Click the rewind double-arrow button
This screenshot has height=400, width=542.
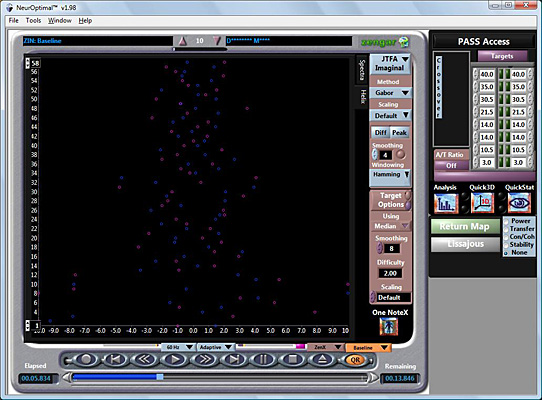[146, 360]
